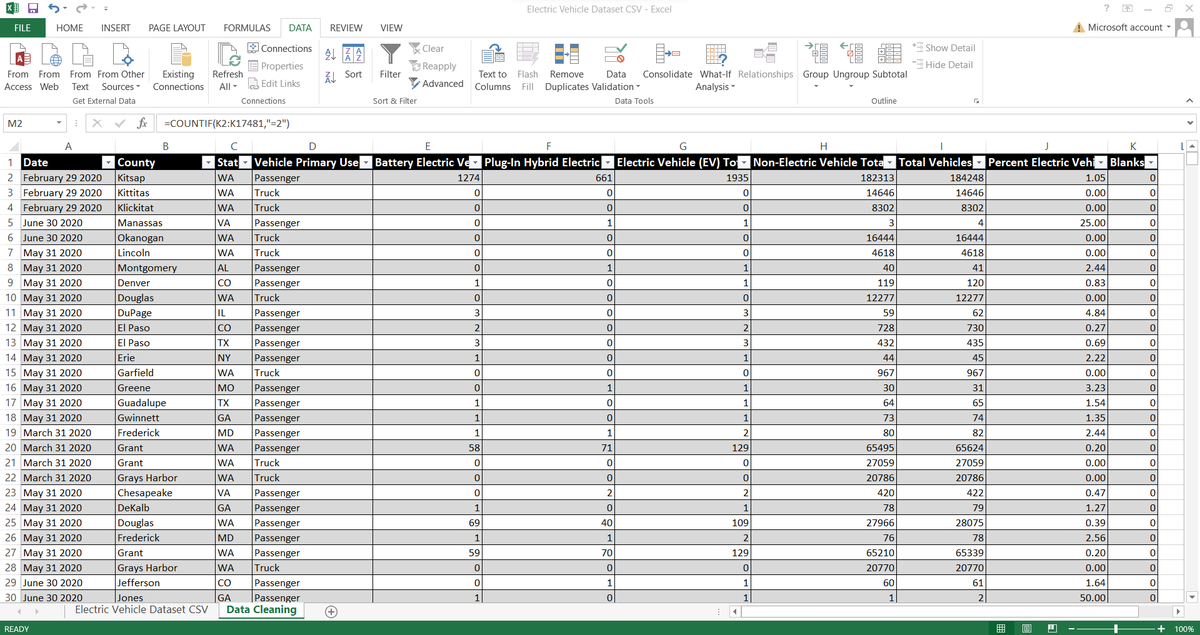
Task: Switch to Normal view in status bar
Action: [x=1001, y=627]
